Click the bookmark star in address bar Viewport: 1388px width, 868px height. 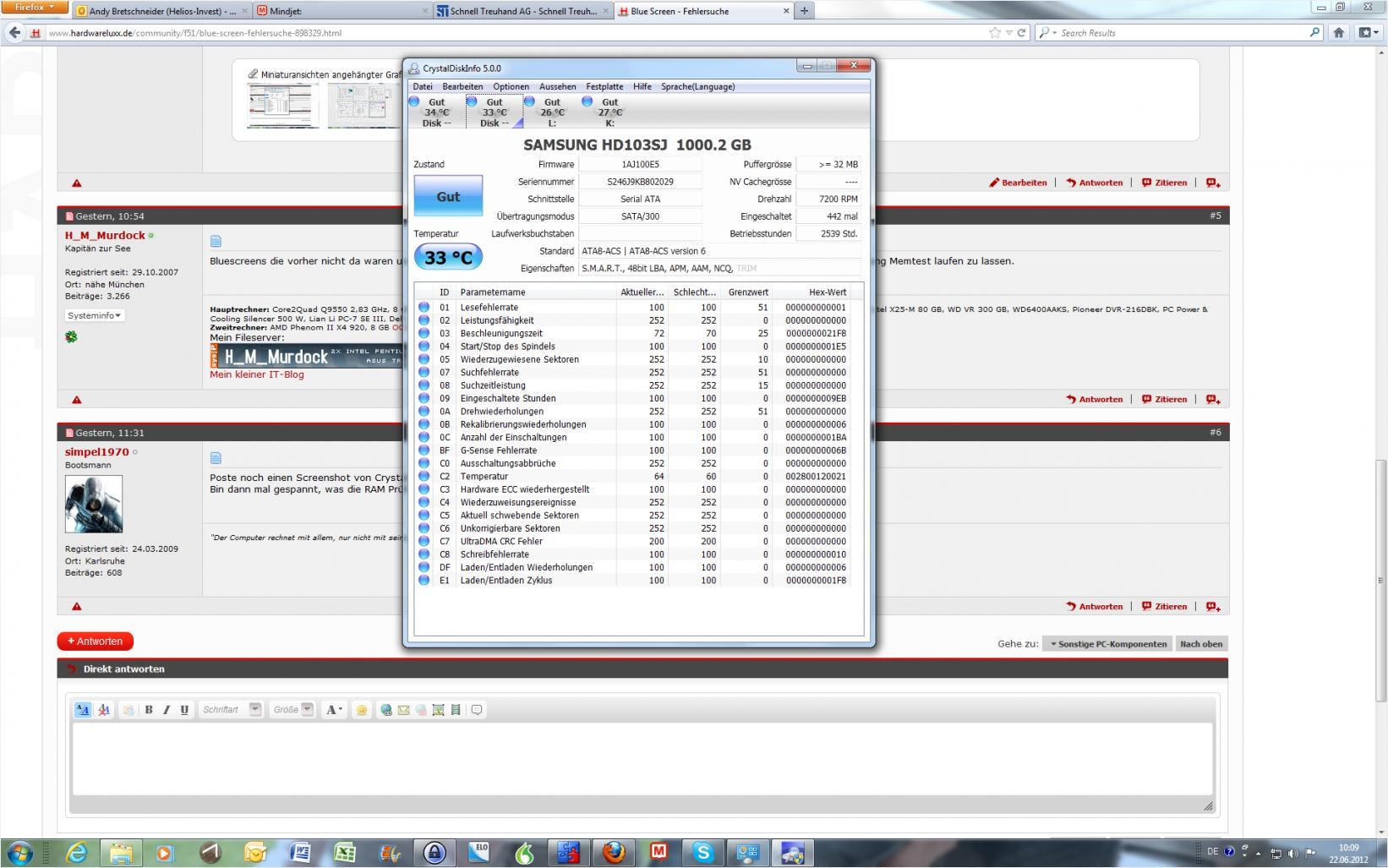pyautogui.click(x=995, y=33)
